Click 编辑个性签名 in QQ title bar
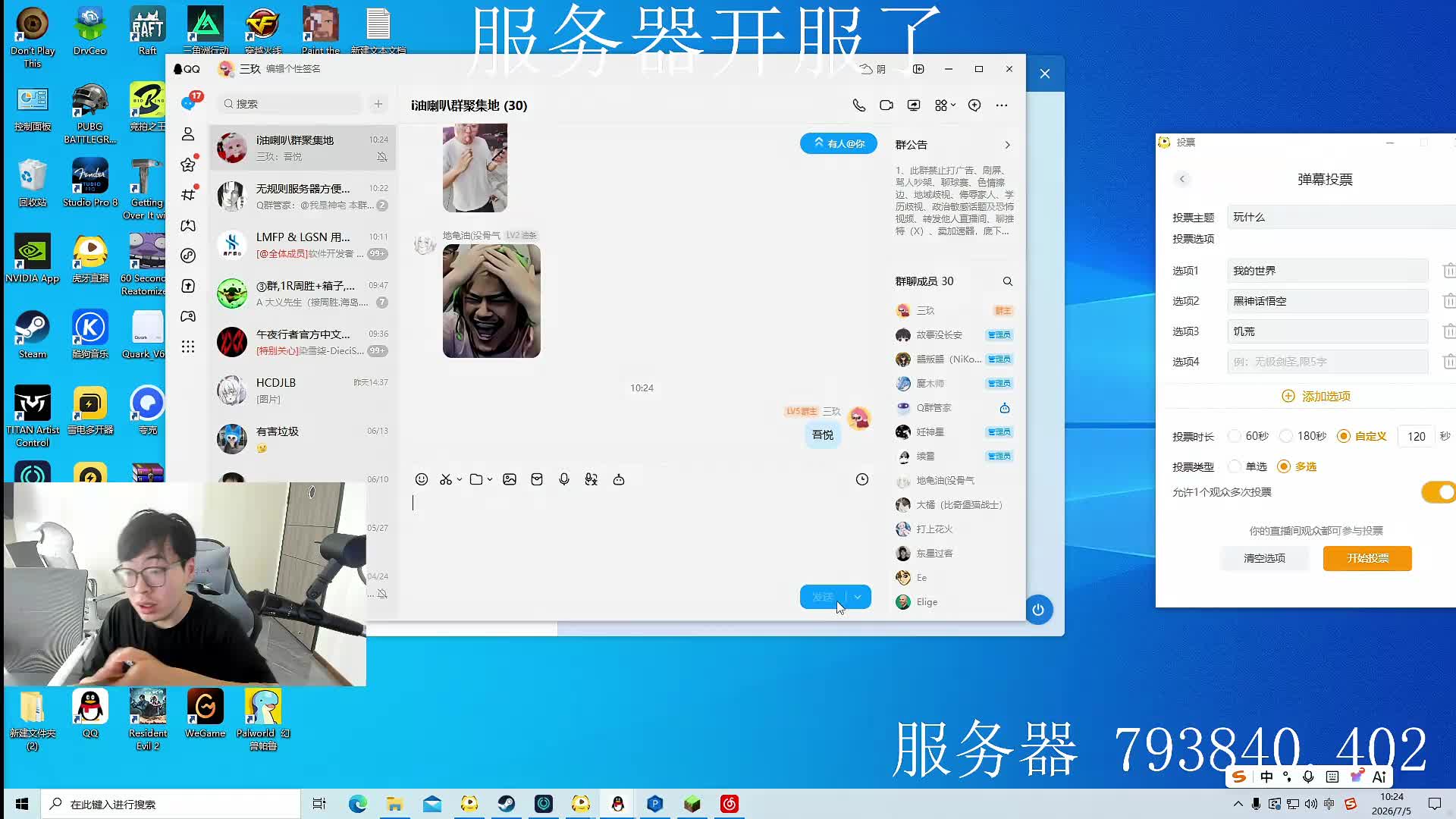The height and width of the screenshot is (819, 1456). [293, 69]
